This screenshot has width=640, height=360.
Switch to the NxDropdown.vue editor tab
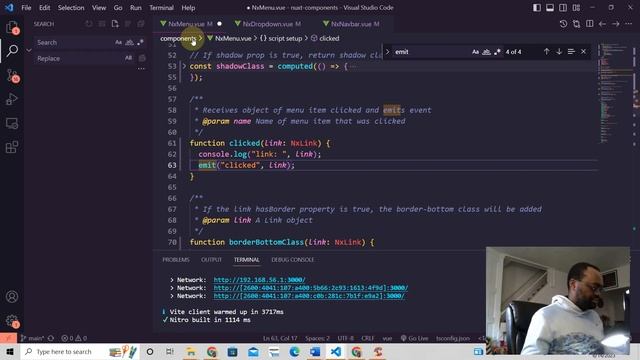[271, 24]
